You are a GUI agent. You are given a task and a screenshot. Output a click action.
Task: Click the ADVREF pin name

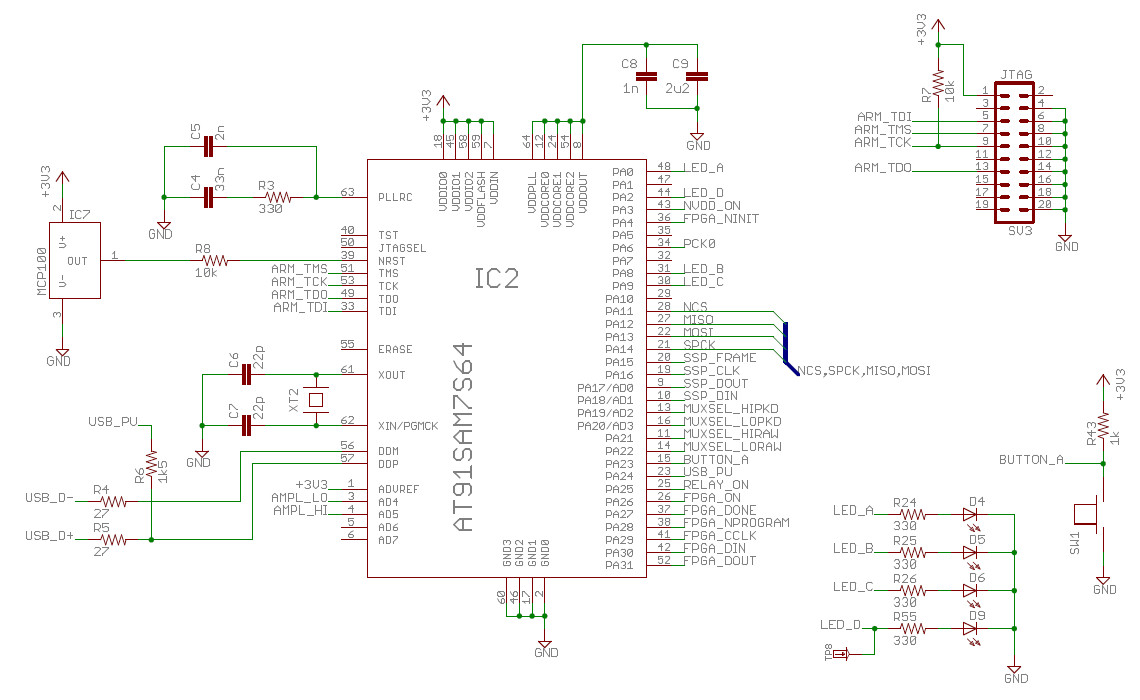click(x=398, y=489)
